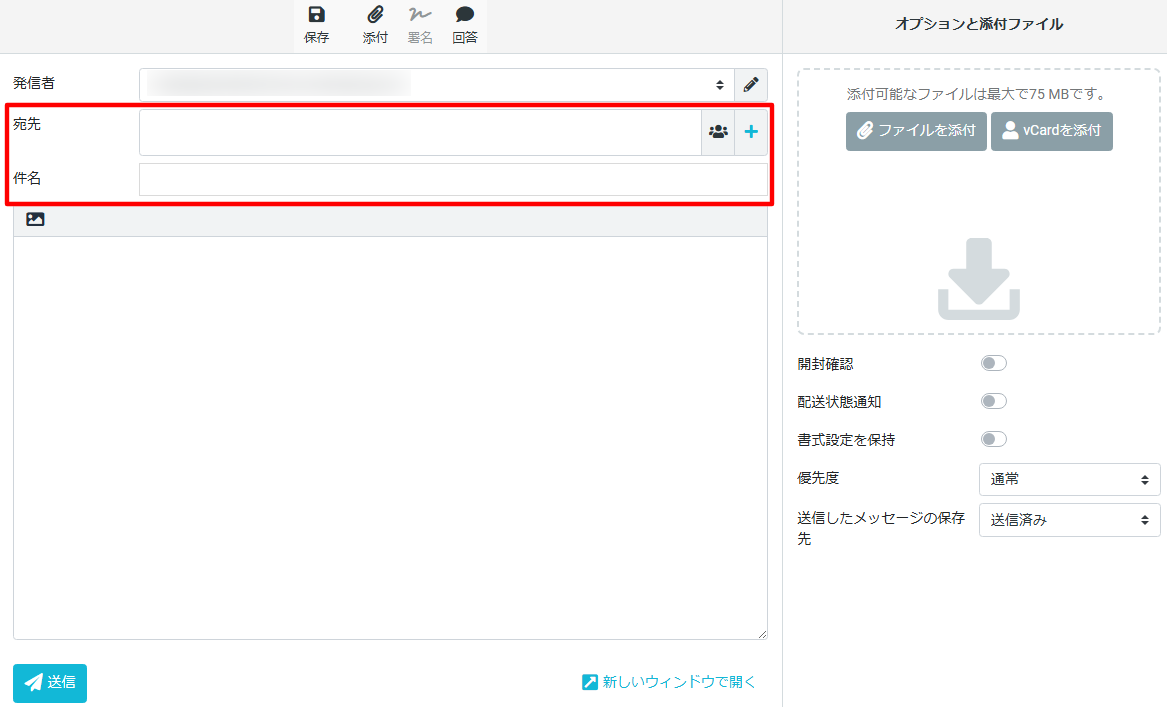1167x707 pixels.
Task: Click the message body resize handle corner
Action: click(x=762, y=634)
